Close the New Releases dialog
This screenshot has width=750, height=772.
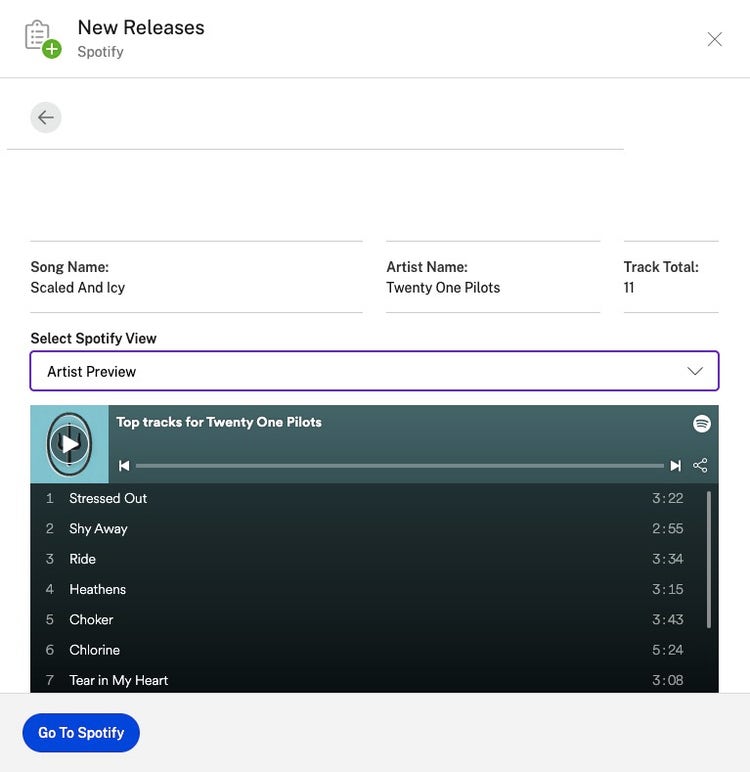715,39
